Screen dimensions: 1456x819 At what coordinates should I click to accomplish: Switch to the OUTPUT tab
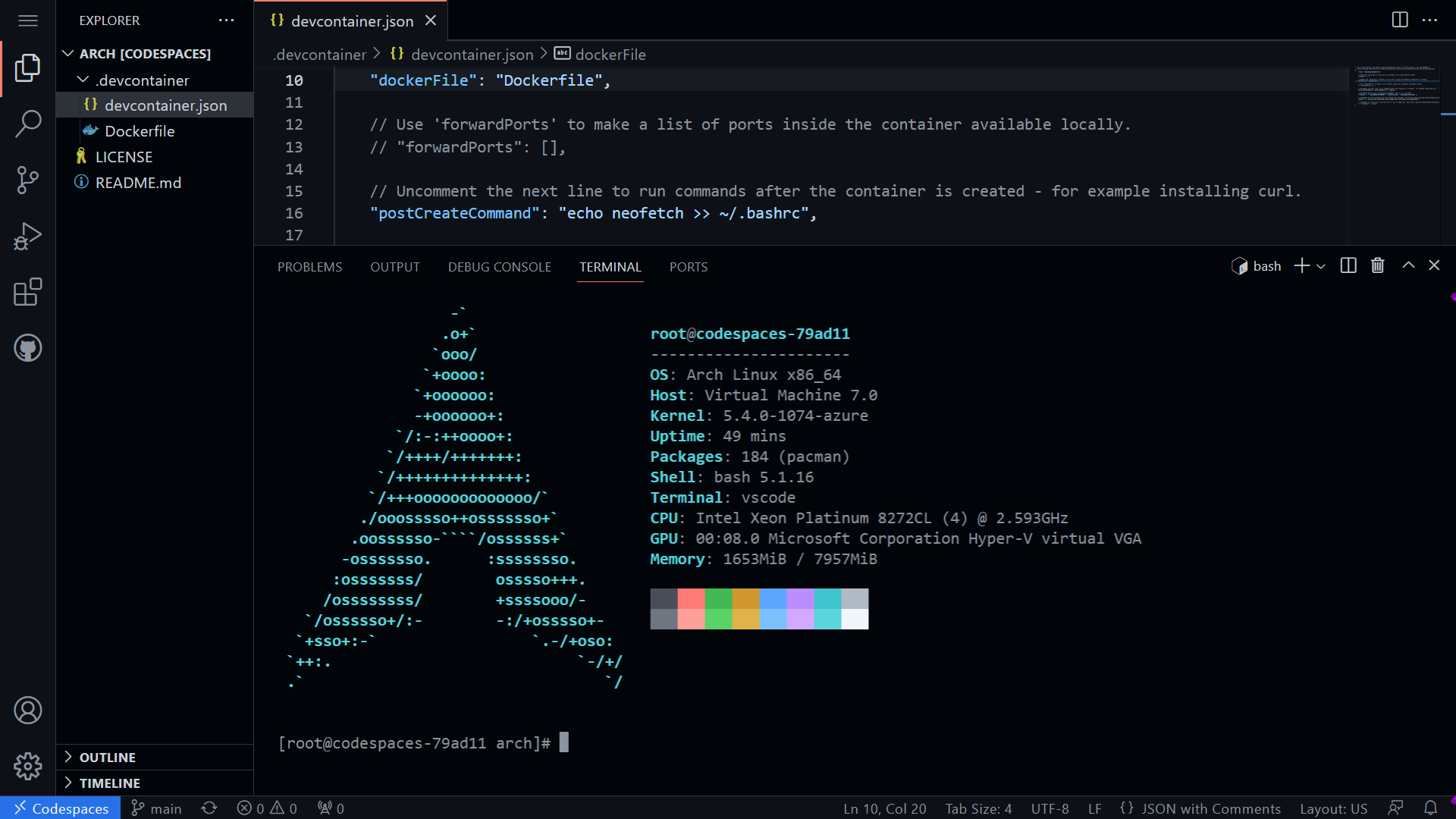395,267
